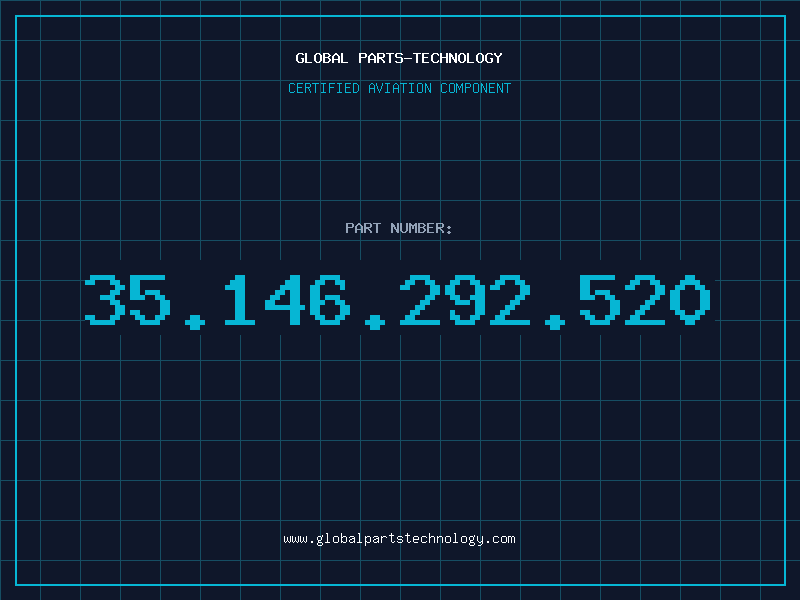Click the CERTIFIED AVIATION COMPONENT subtitle

coord(399,88)
